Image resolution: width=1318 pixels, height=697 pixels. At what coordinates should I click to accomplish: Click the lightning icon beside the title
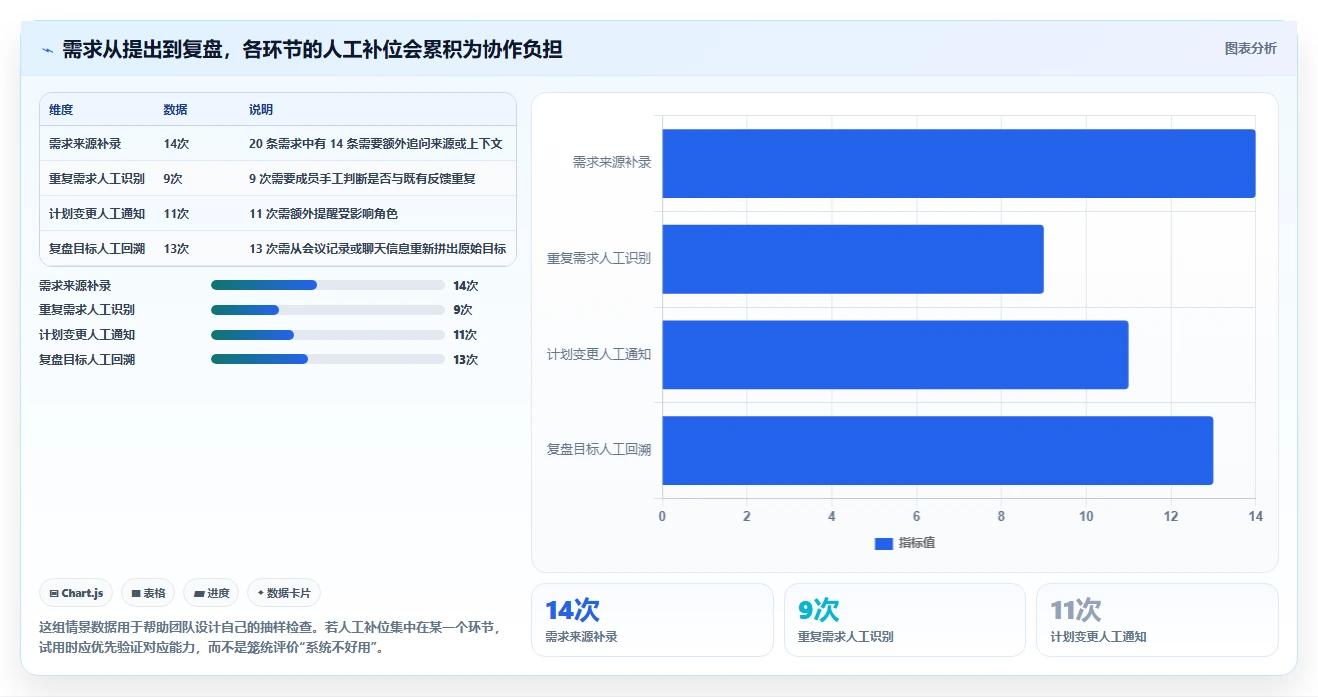pos(47,50)
